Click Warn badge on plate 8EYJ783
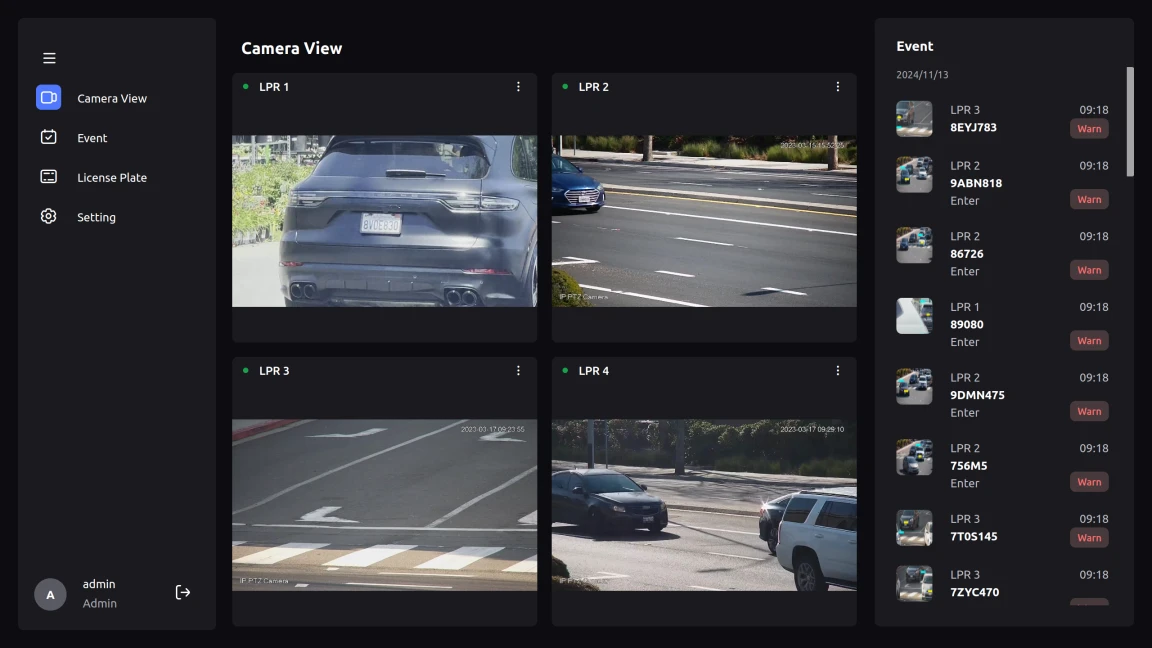This screenshot has width=1152, height=648. click(1089, 129)
